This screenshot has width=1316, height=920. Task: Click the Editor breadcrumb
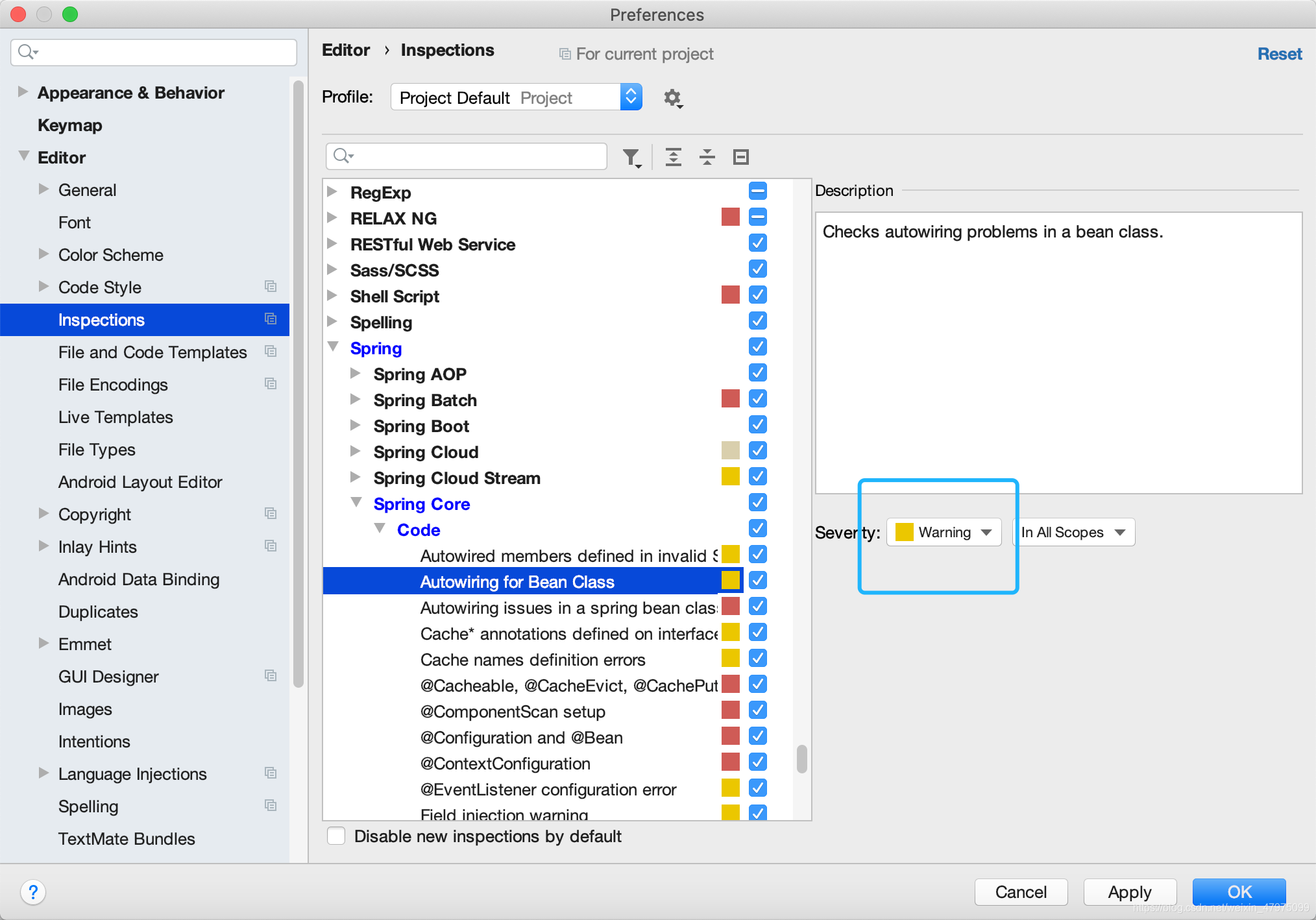(346, 51)
